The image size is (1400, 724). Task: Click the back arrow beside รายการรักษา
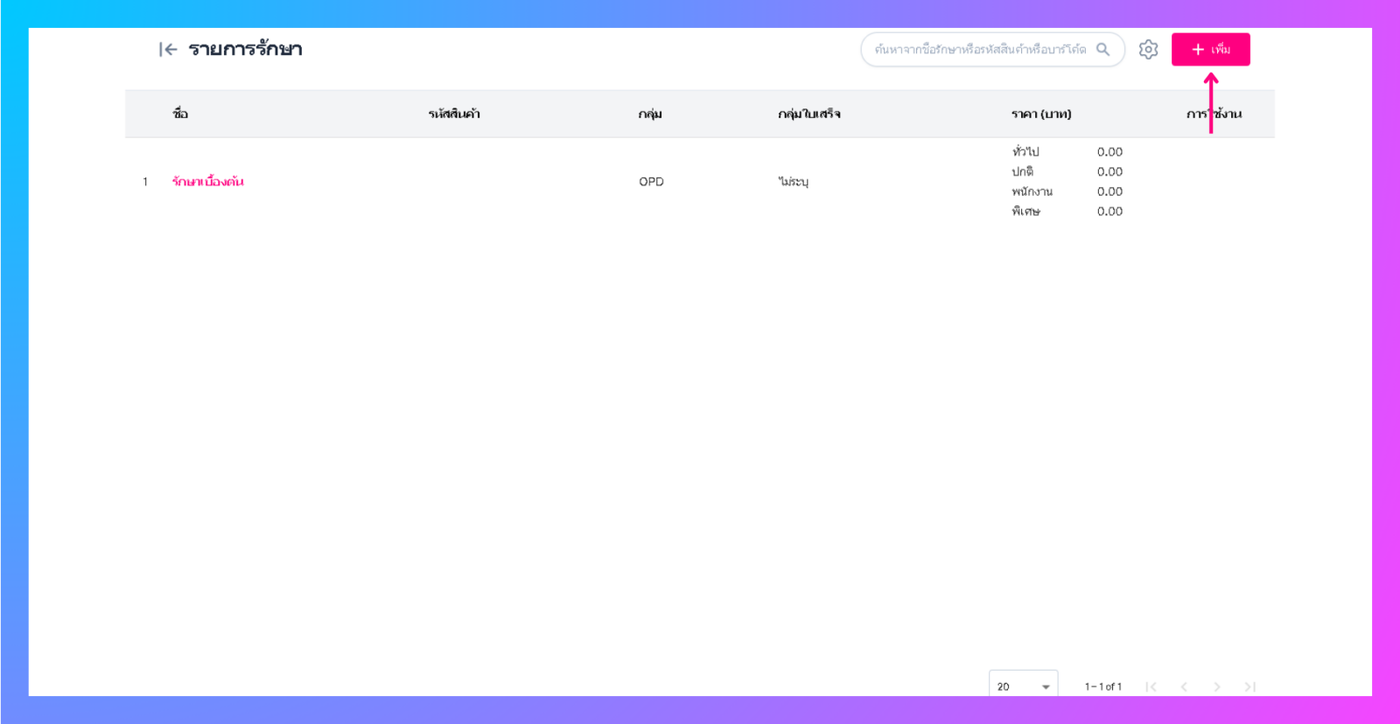(x=168, y=49)
